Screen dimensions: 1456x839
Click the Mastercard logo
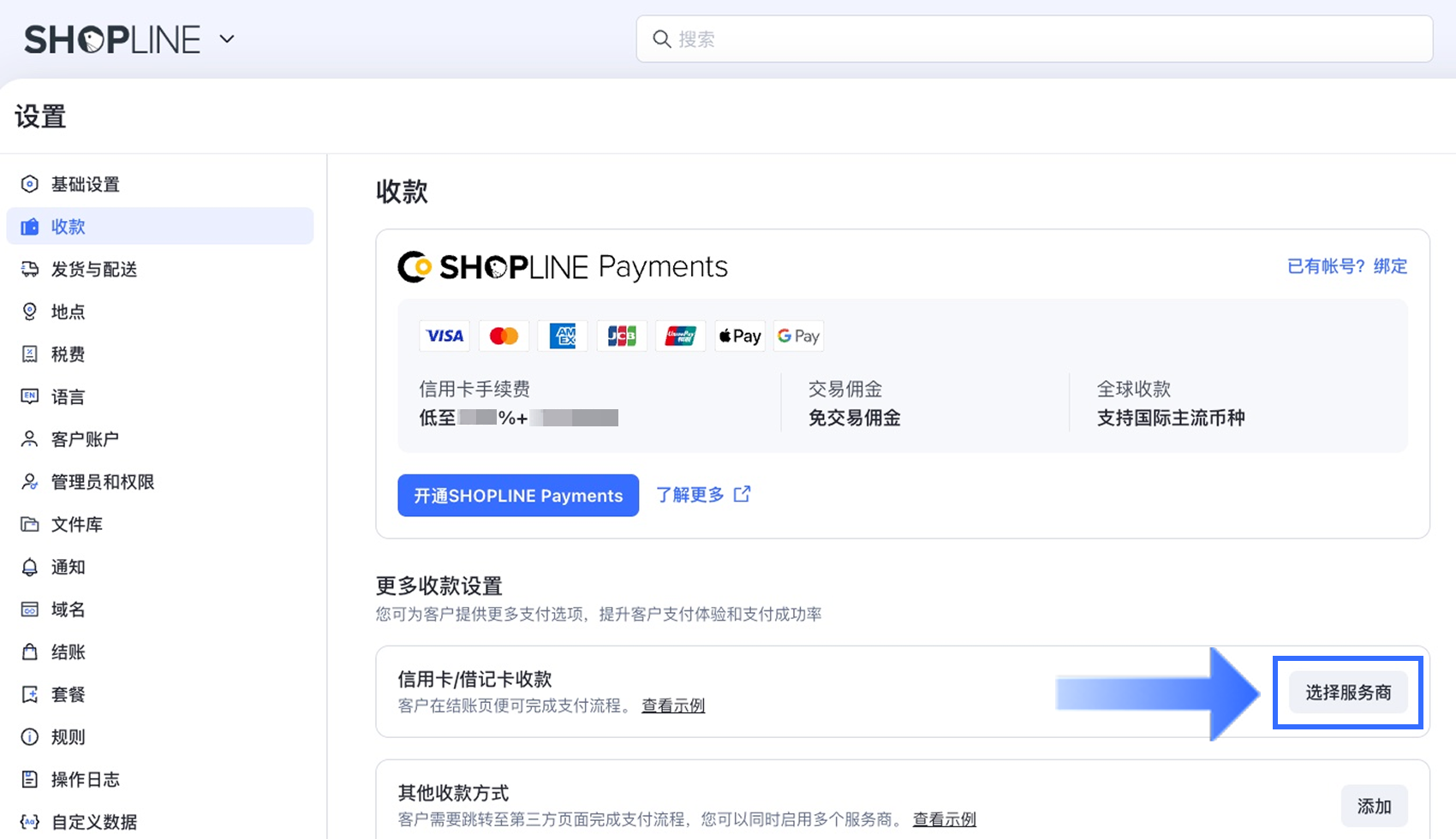click(504, 336)
